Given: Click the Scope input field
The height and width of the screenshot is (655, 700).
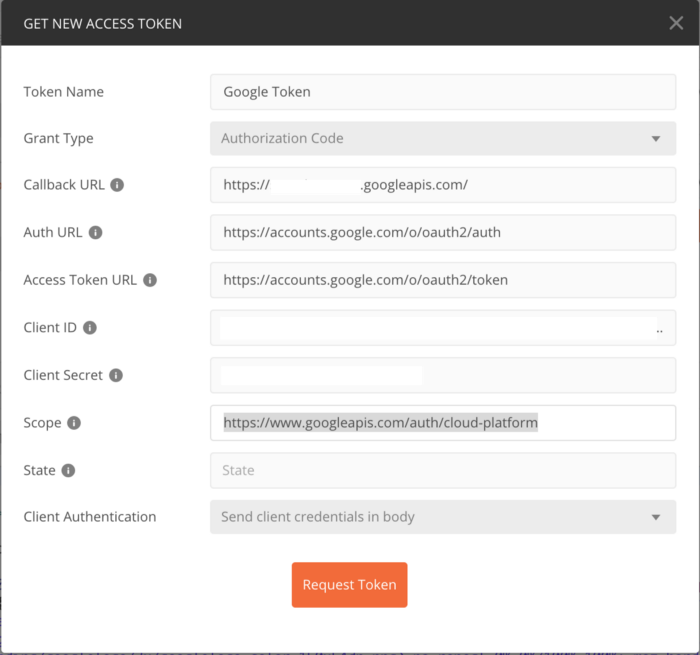Looking at the screenshot, I should (x=443, y=423).
